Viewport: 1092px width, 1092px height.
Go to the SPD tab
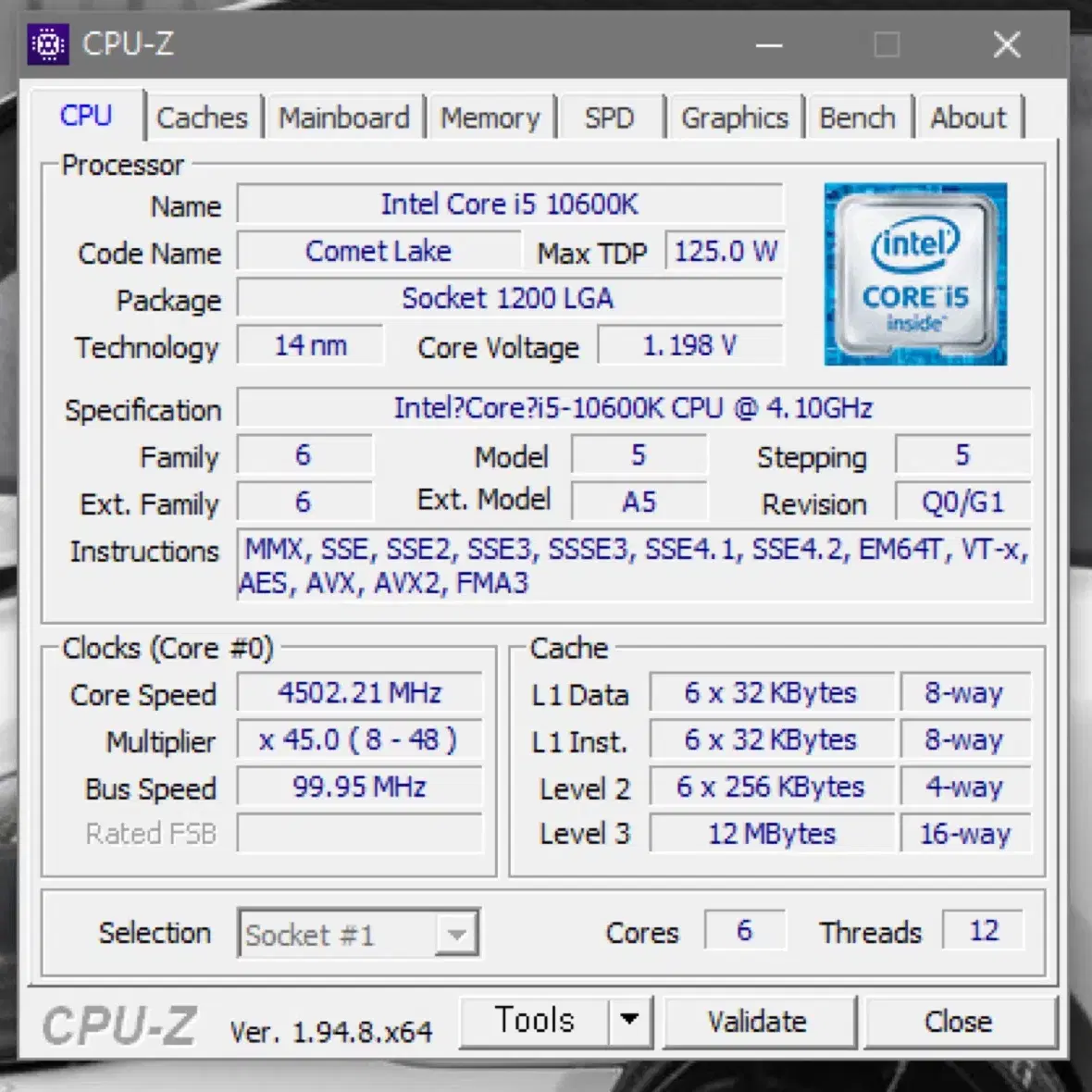click(x=609, y=118)
